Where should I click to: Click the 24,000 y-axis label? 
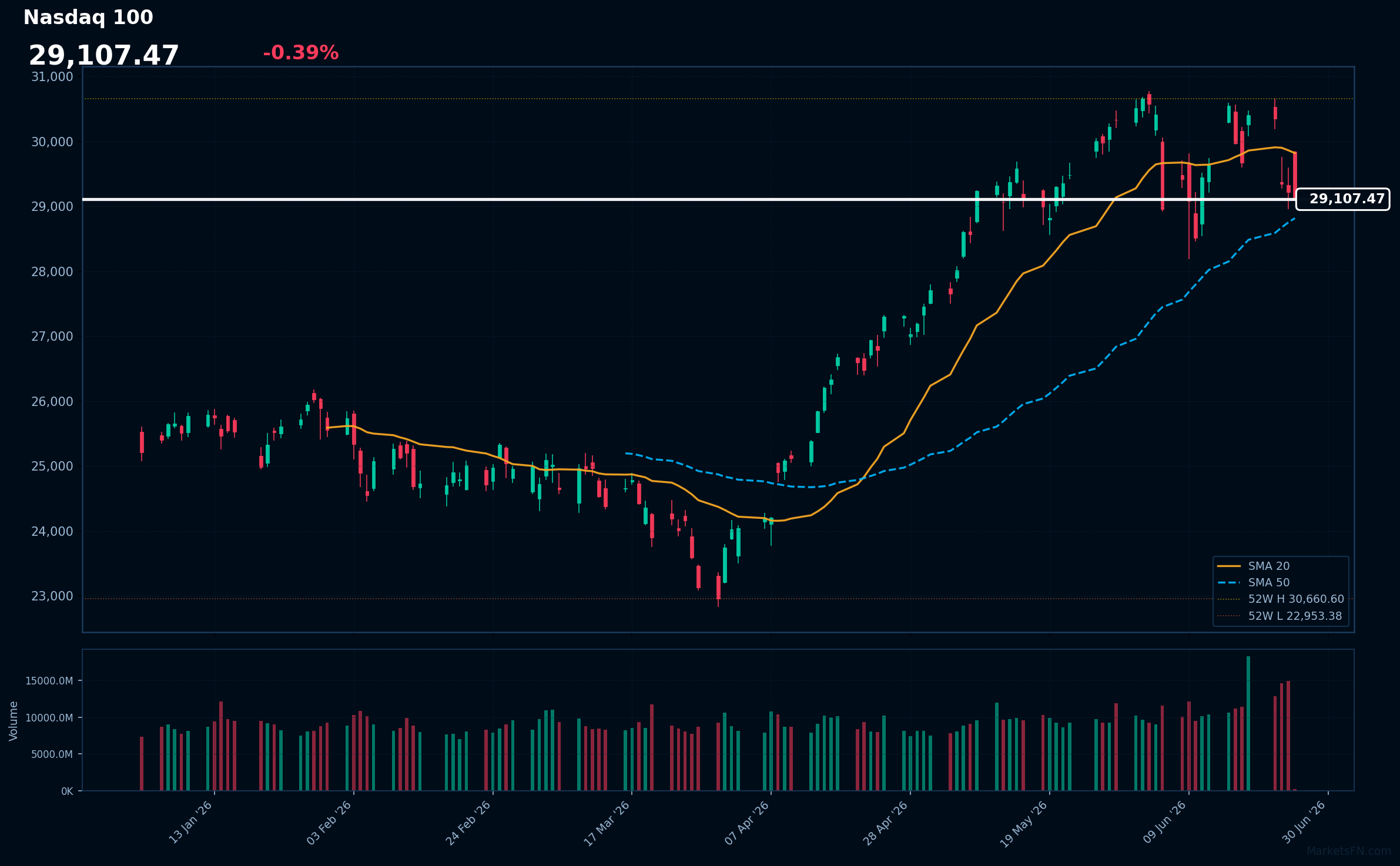(x=52, y=531)
